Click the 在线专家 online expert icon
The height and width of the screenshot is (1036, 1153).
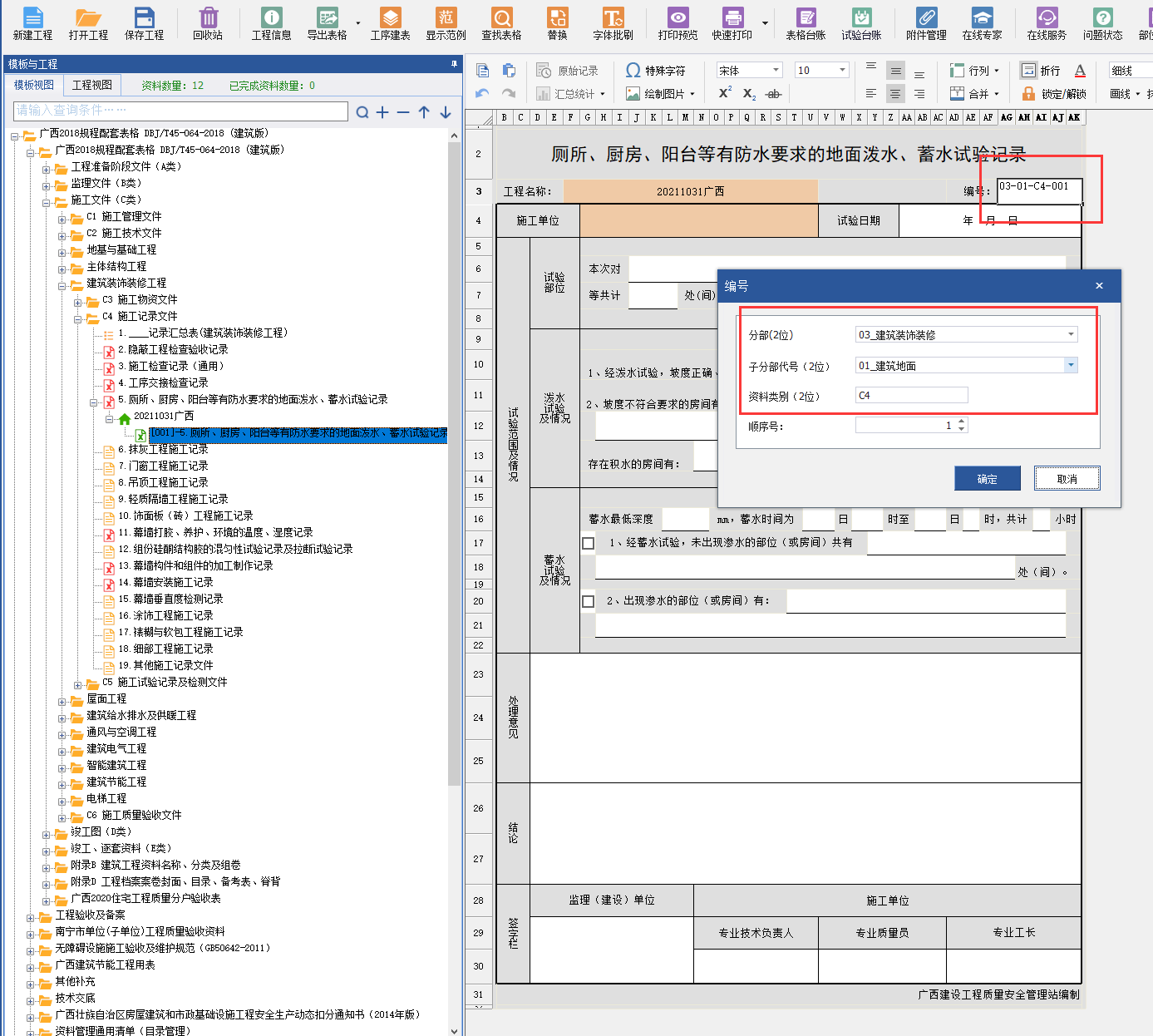point(982,23)
